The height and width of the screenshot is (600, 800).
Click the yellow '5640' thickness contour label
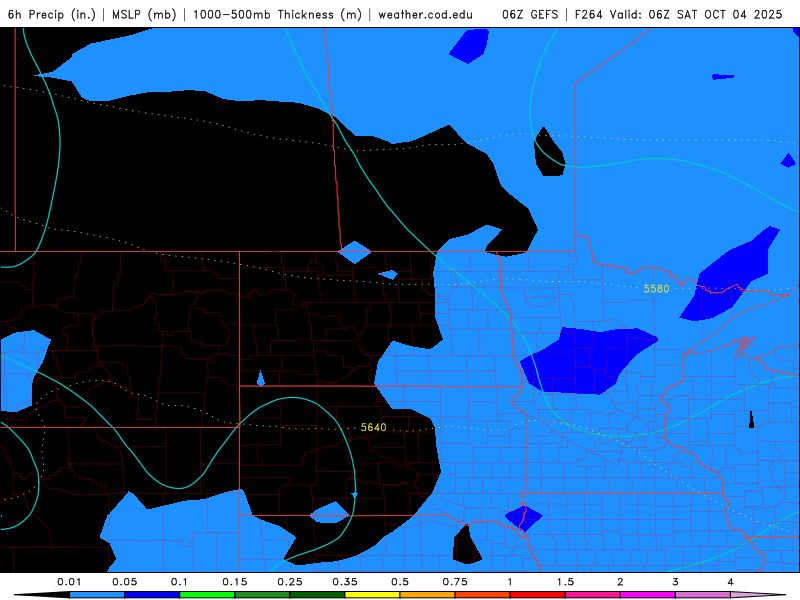pyautogui.click(x=373, y=428)
